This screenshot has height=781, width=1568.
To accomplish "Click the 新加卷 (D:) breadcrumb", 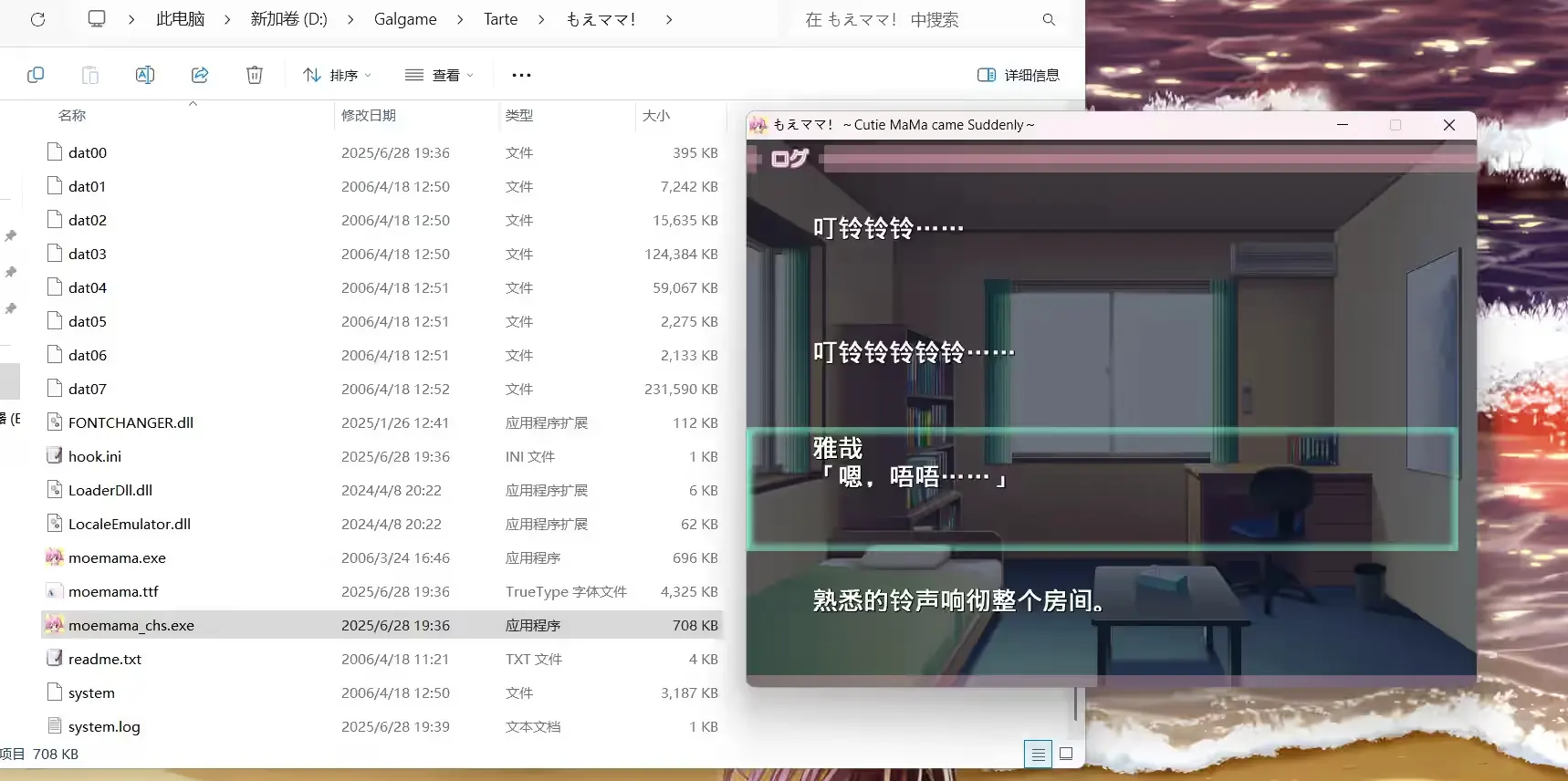I will pyautogui.click(x=288, y=19).
